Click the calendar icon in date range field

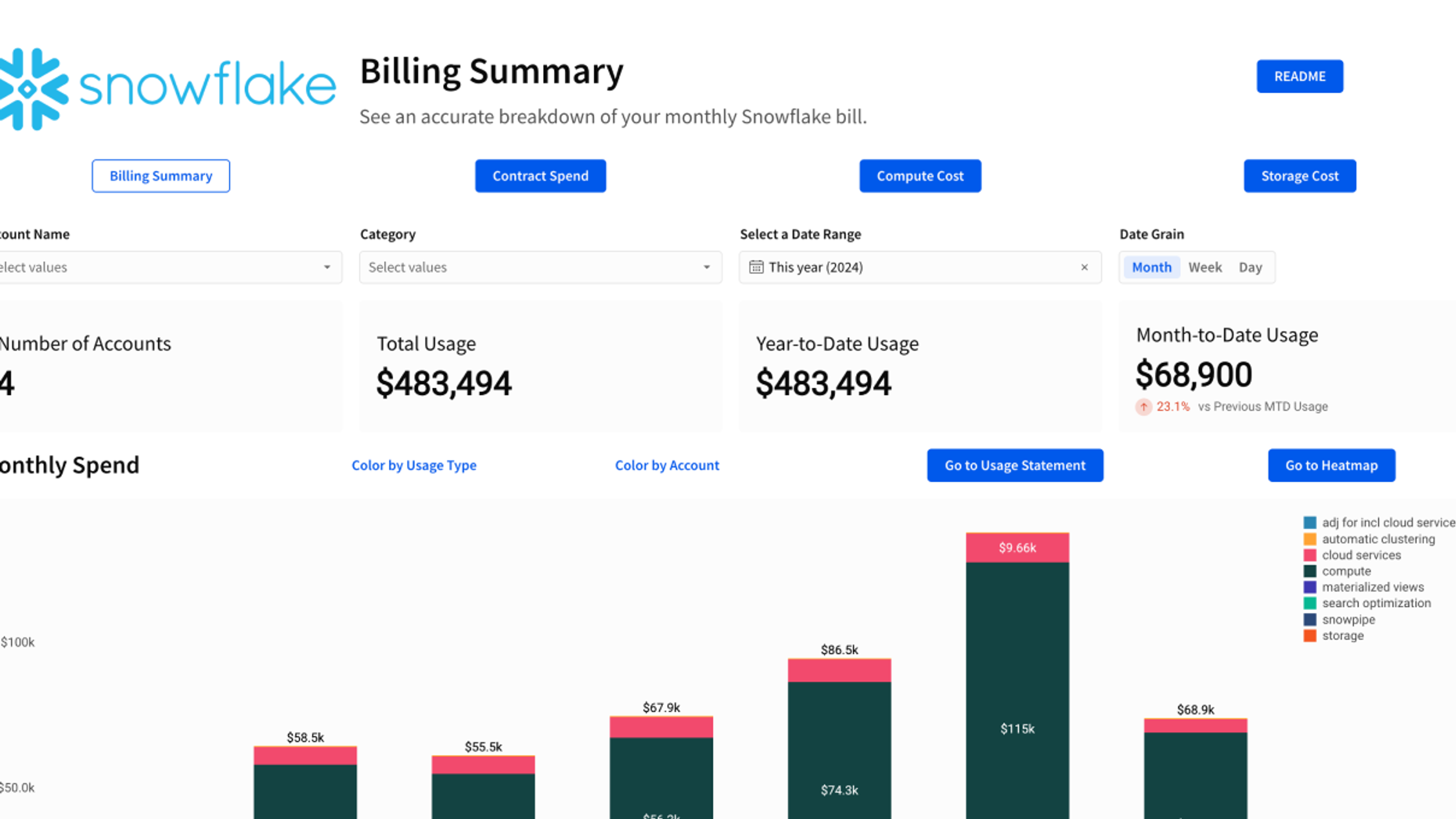coord(756,267)
